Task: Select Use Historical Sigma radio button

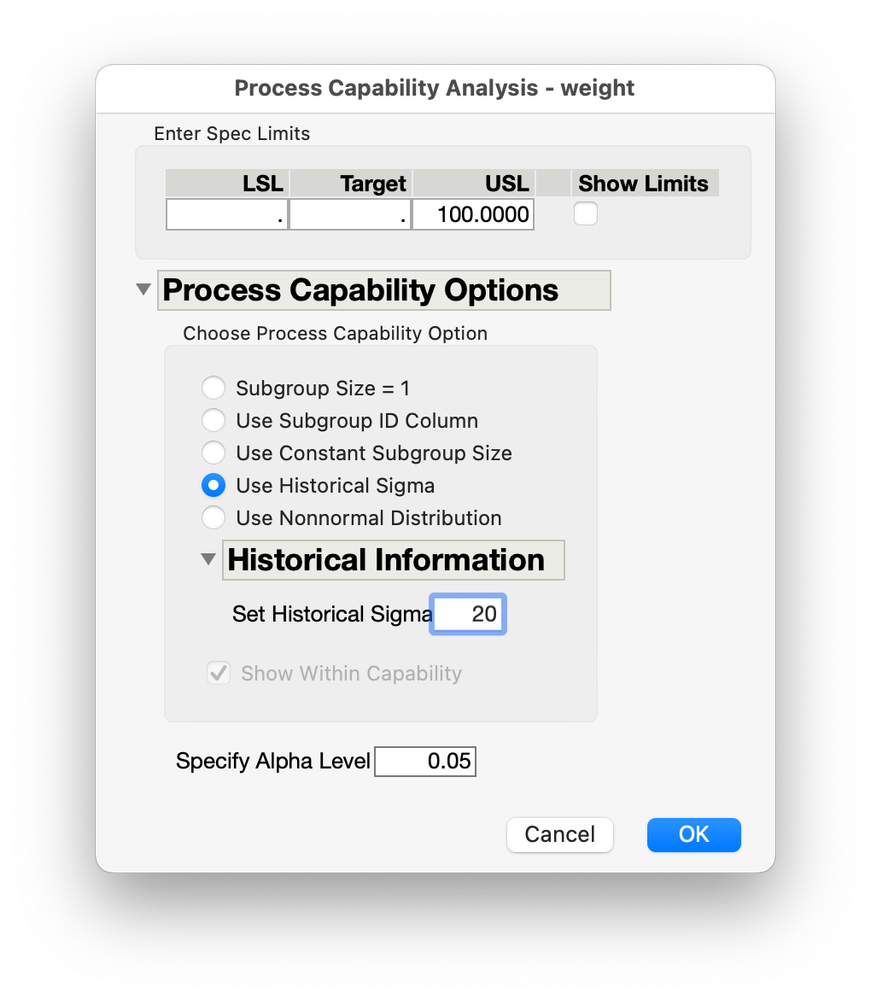Action: pyautogui.click(x=213, y=485)
